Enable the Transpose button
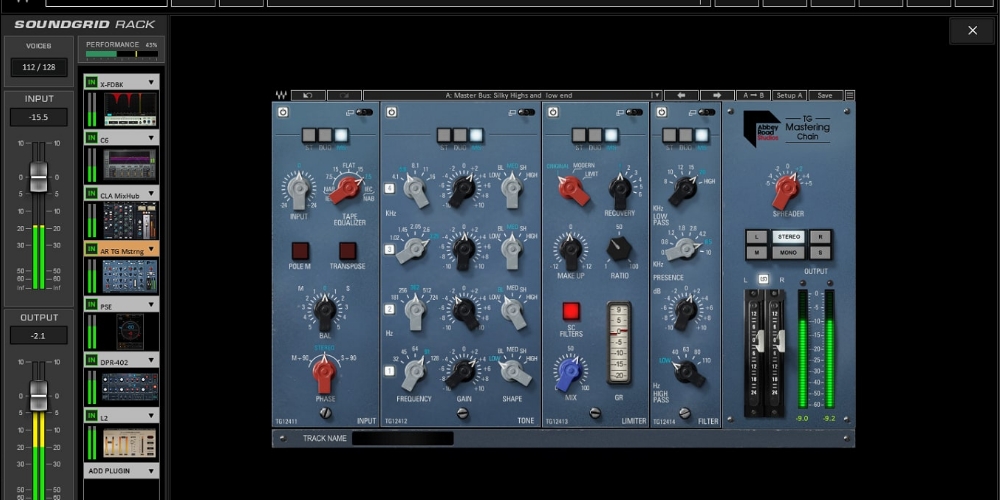The image size is (1000, 500). coord(348,251)
